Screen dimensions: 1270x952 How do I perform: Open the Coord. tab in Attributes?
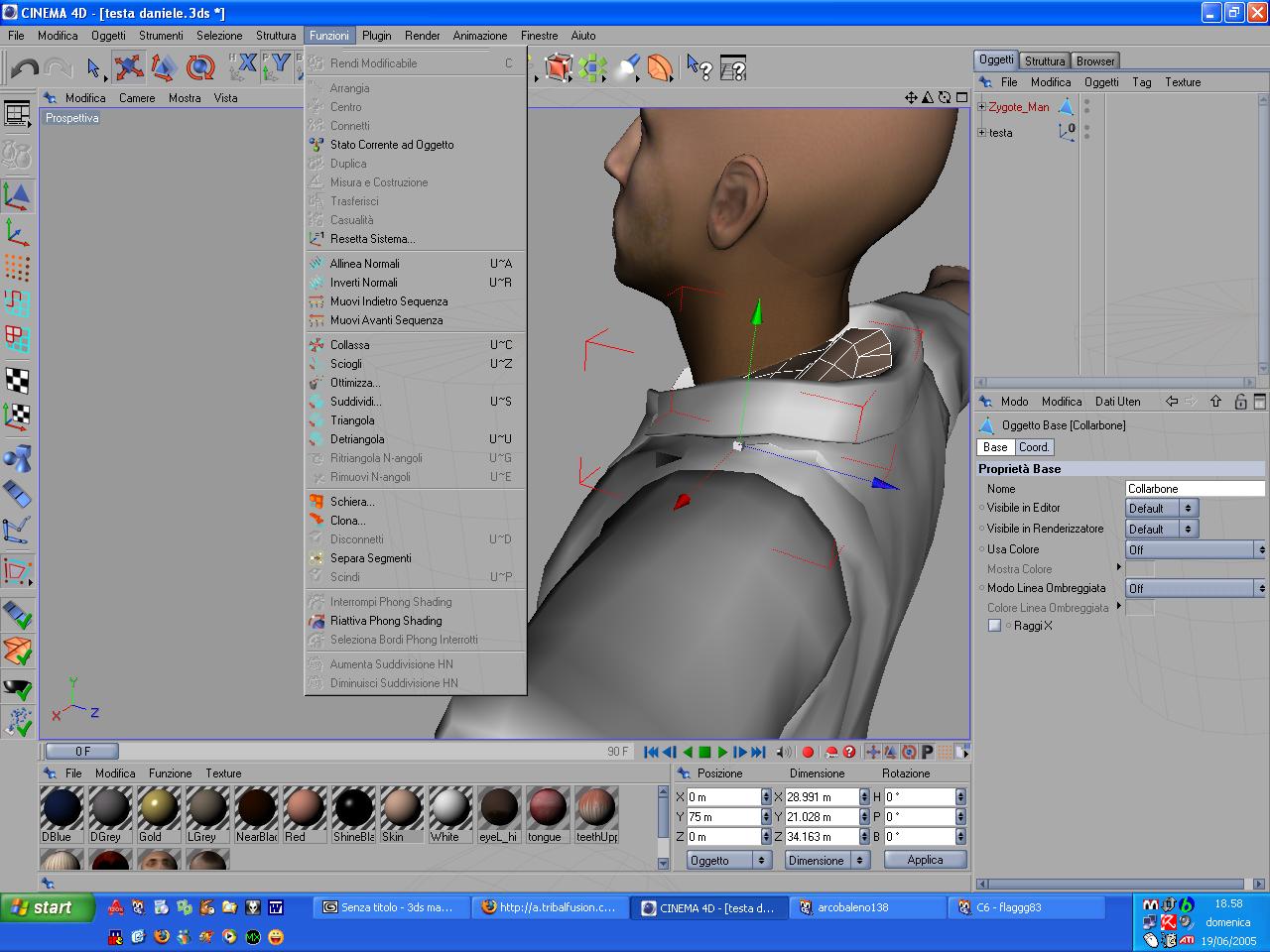click(1034, 447)
